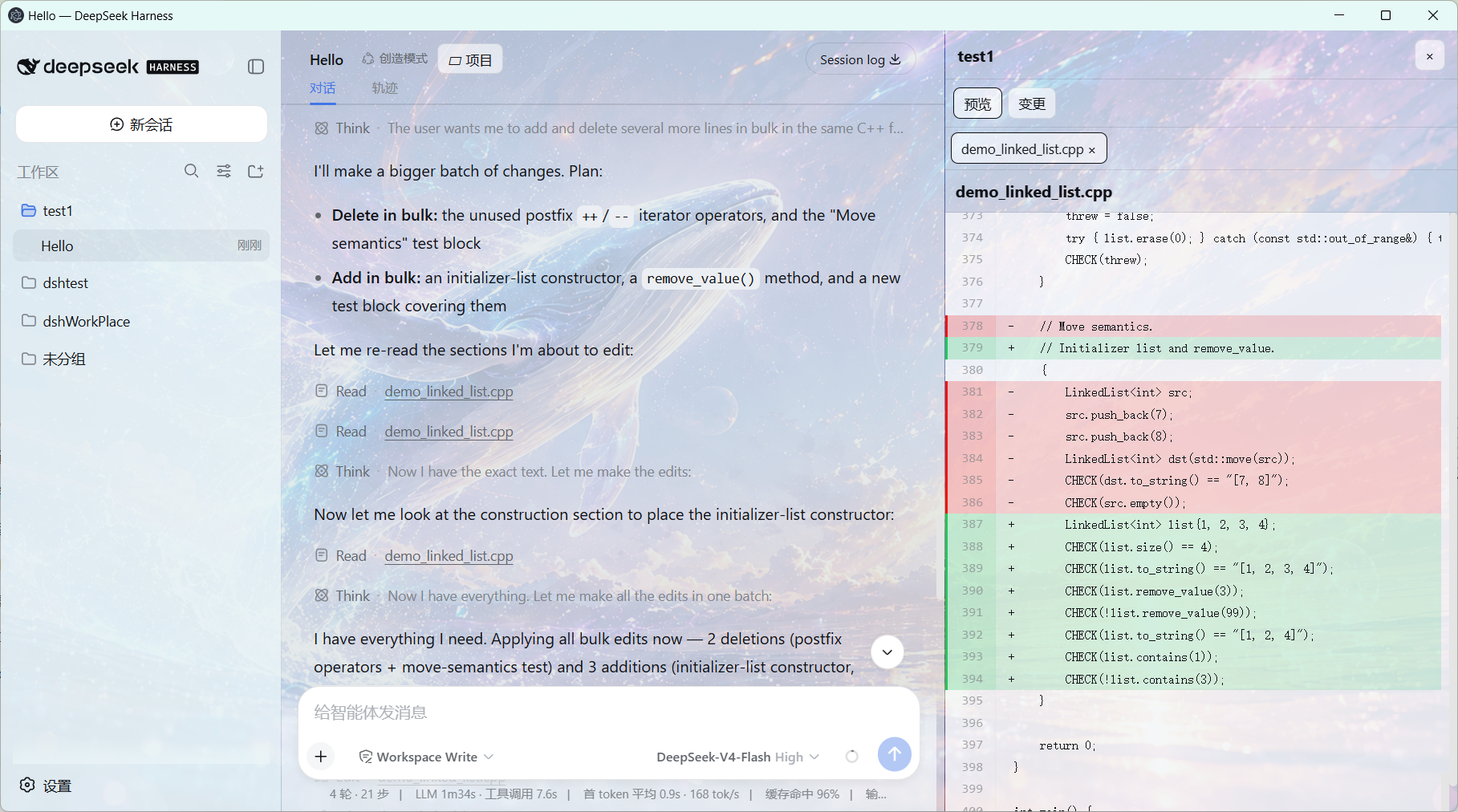Click the 4 轮 · 21 步 status entry
Image resolution: width=1458 pixels, height=812 pixels.
pos(359,794)
